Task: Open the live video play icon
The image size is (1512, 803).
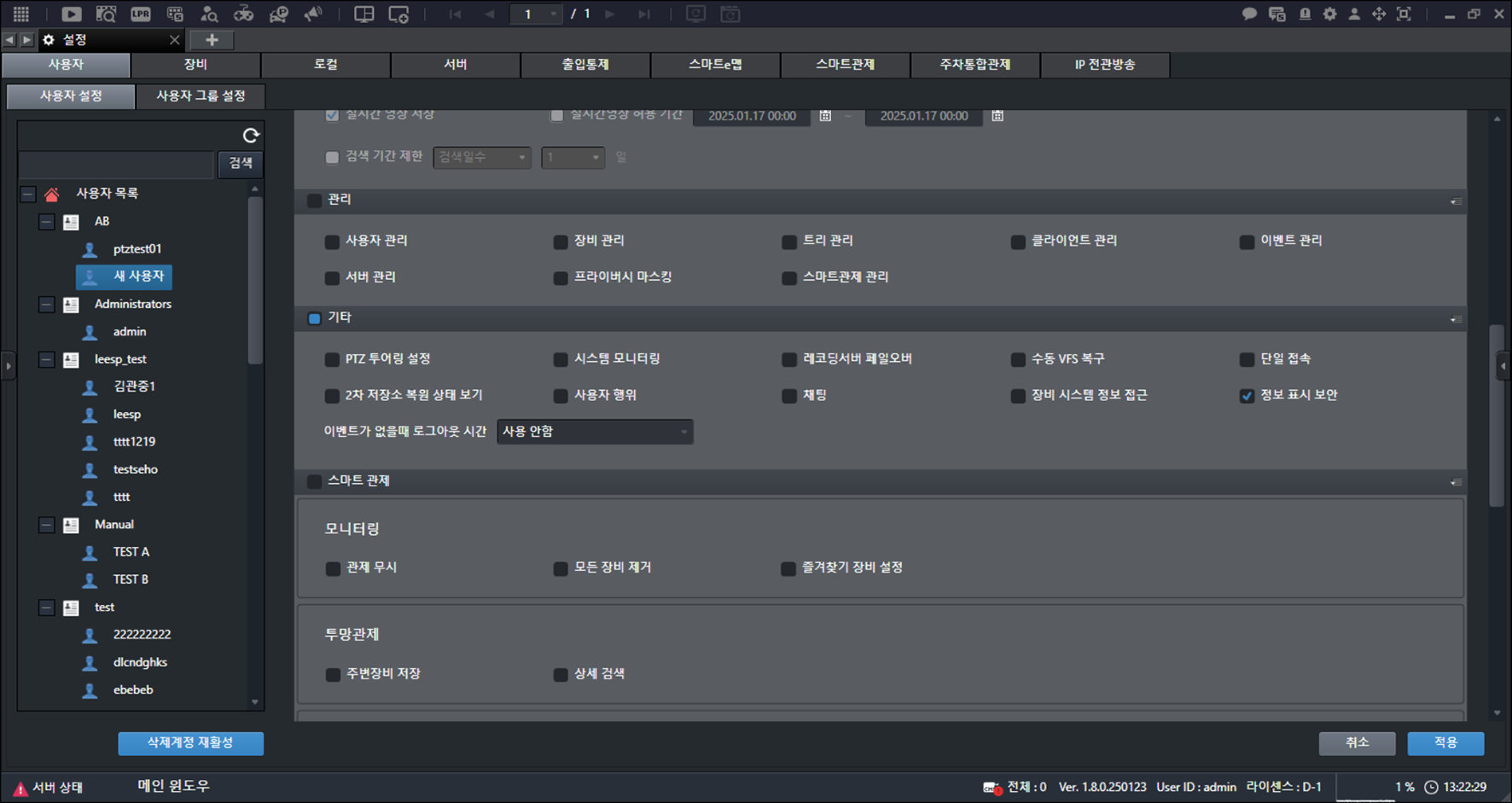Action: pos(72,14)
